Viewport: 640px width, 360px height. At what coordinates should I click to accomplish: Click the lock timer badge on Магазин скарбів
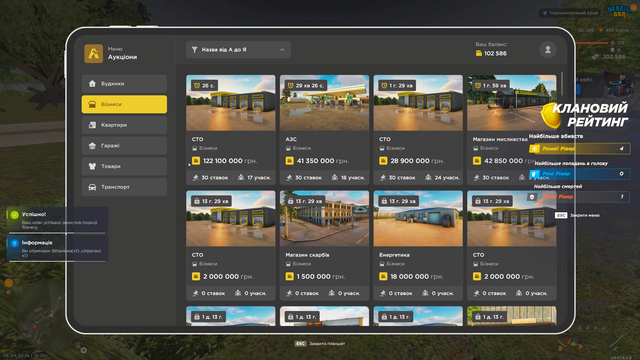click(305, 201)
